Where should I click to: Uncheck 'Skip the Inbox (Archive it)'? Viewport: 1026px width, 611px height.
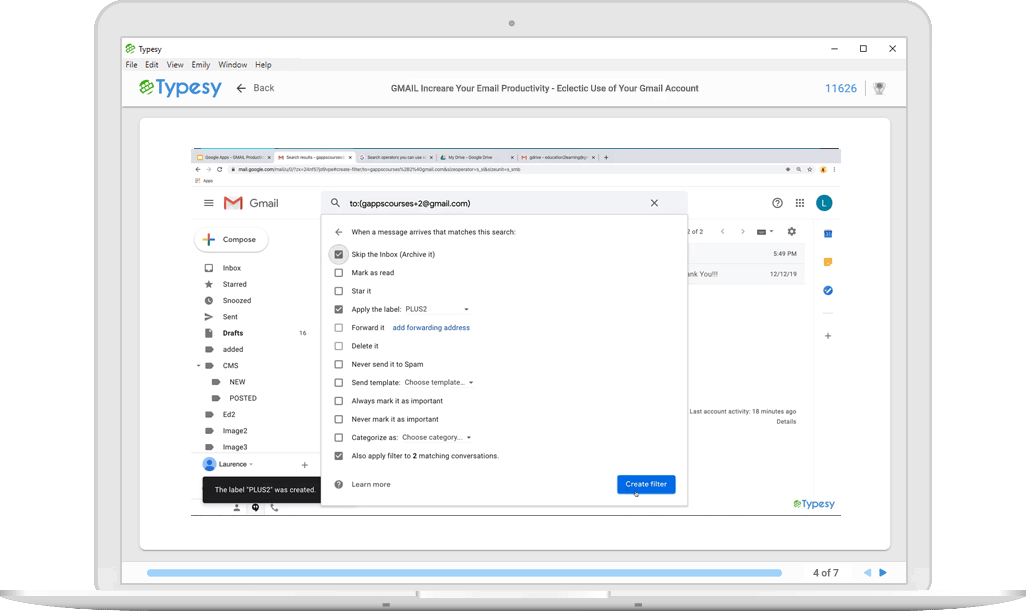338,254
